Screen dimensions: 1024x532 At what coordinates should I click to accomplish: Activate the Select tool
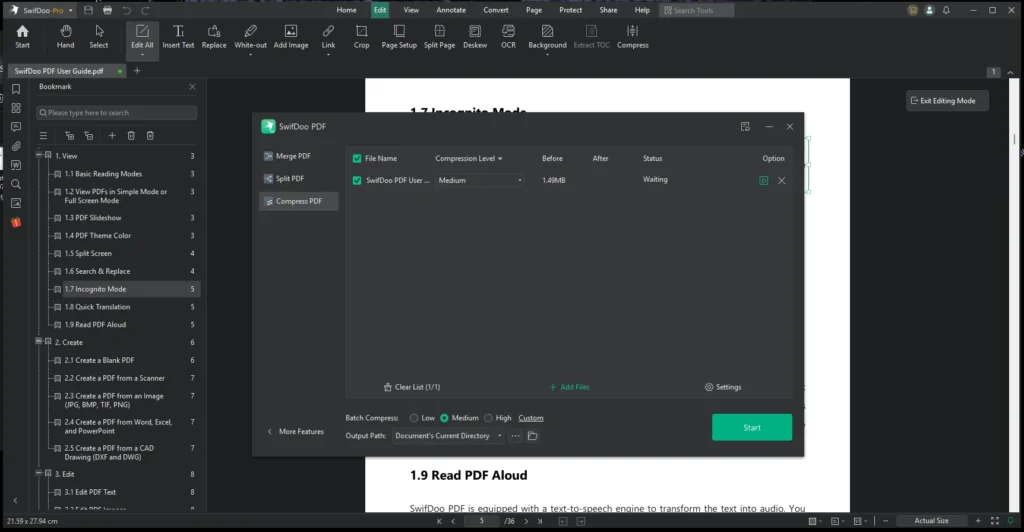(x=99, y=37)
